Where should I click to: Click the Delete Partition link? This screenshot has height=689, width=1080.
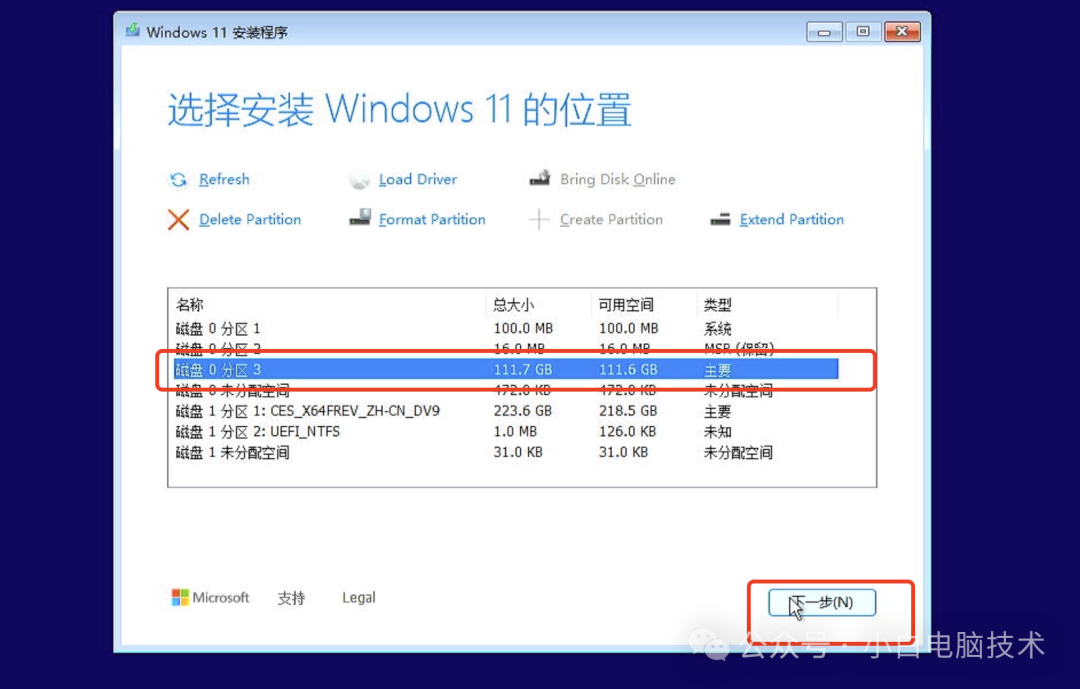click(x=250, y=219)
